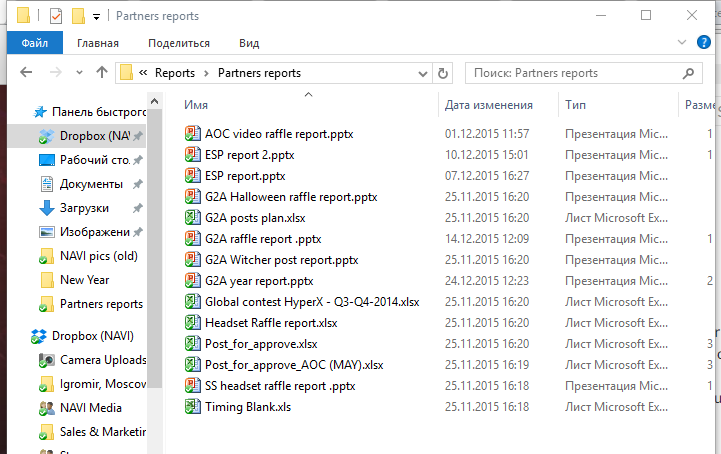Screen dimensions: 721x454
Task: Open the Файл menu tab
Action: point(35,43)
